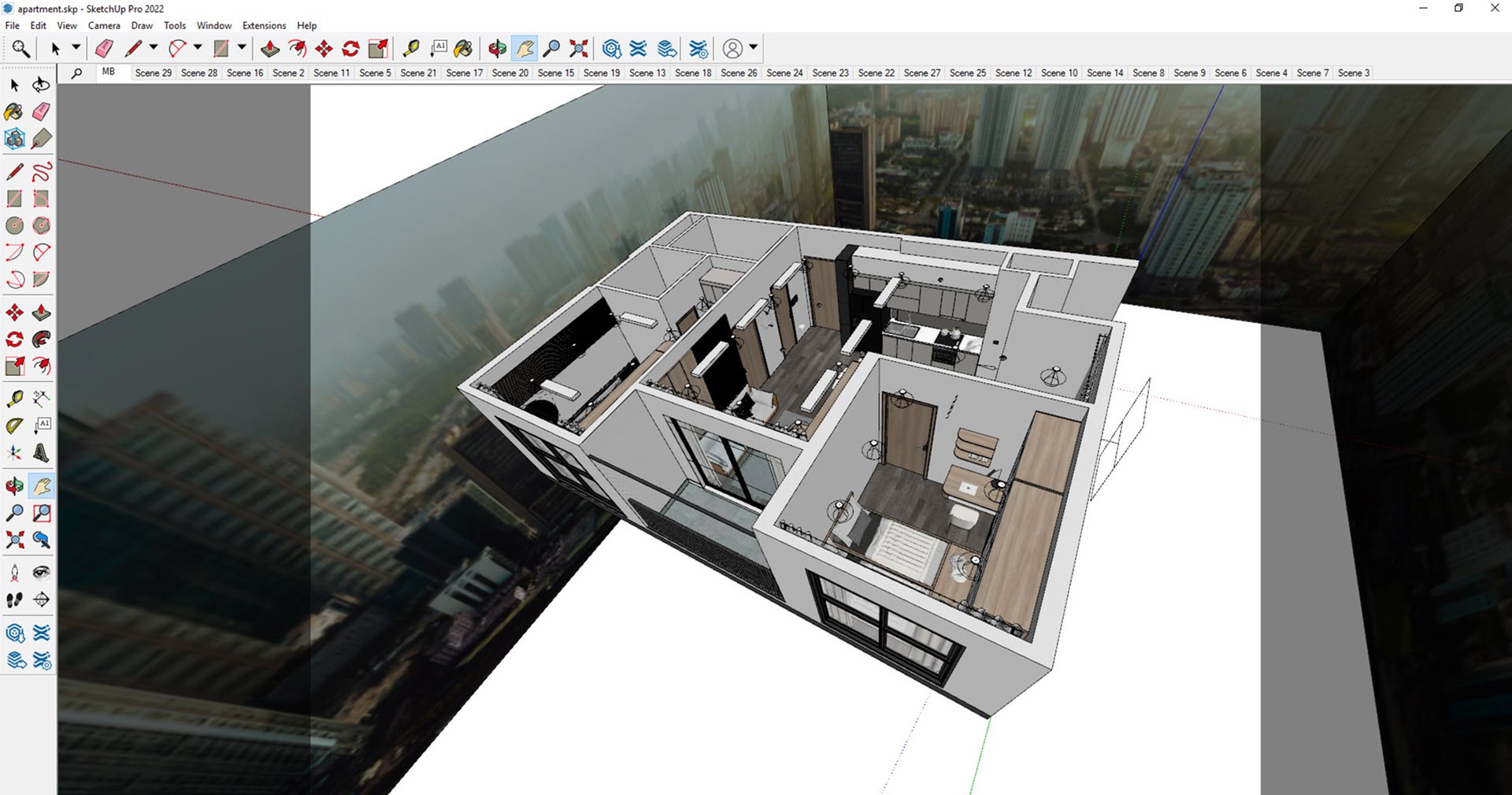Select the Follow Me tool in left toolbar
The image size is (1512, 795).
pos(42,340)
